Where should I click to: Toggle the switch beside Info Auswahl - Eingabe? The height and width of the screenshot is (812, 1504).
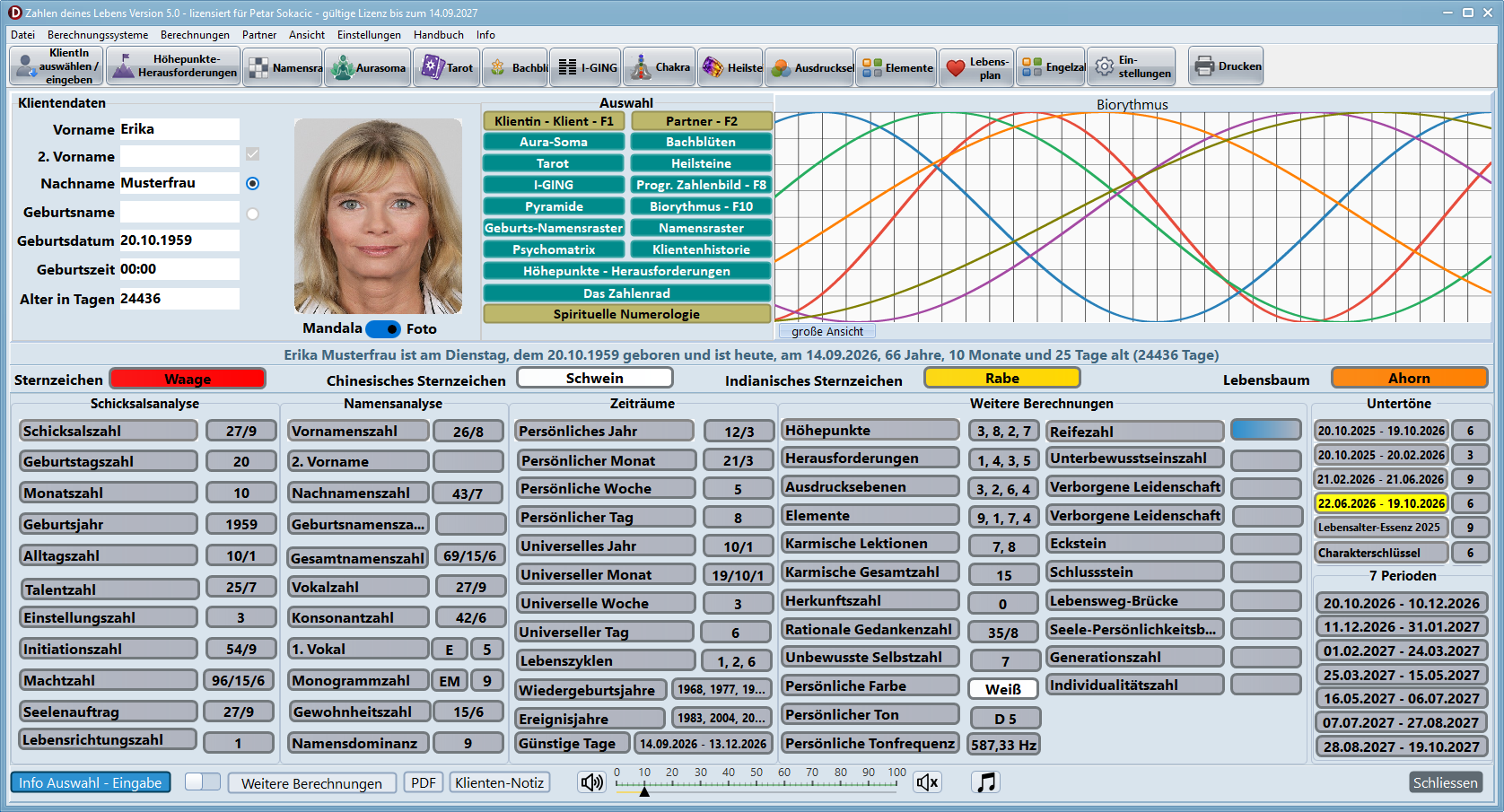pos(203,781)
